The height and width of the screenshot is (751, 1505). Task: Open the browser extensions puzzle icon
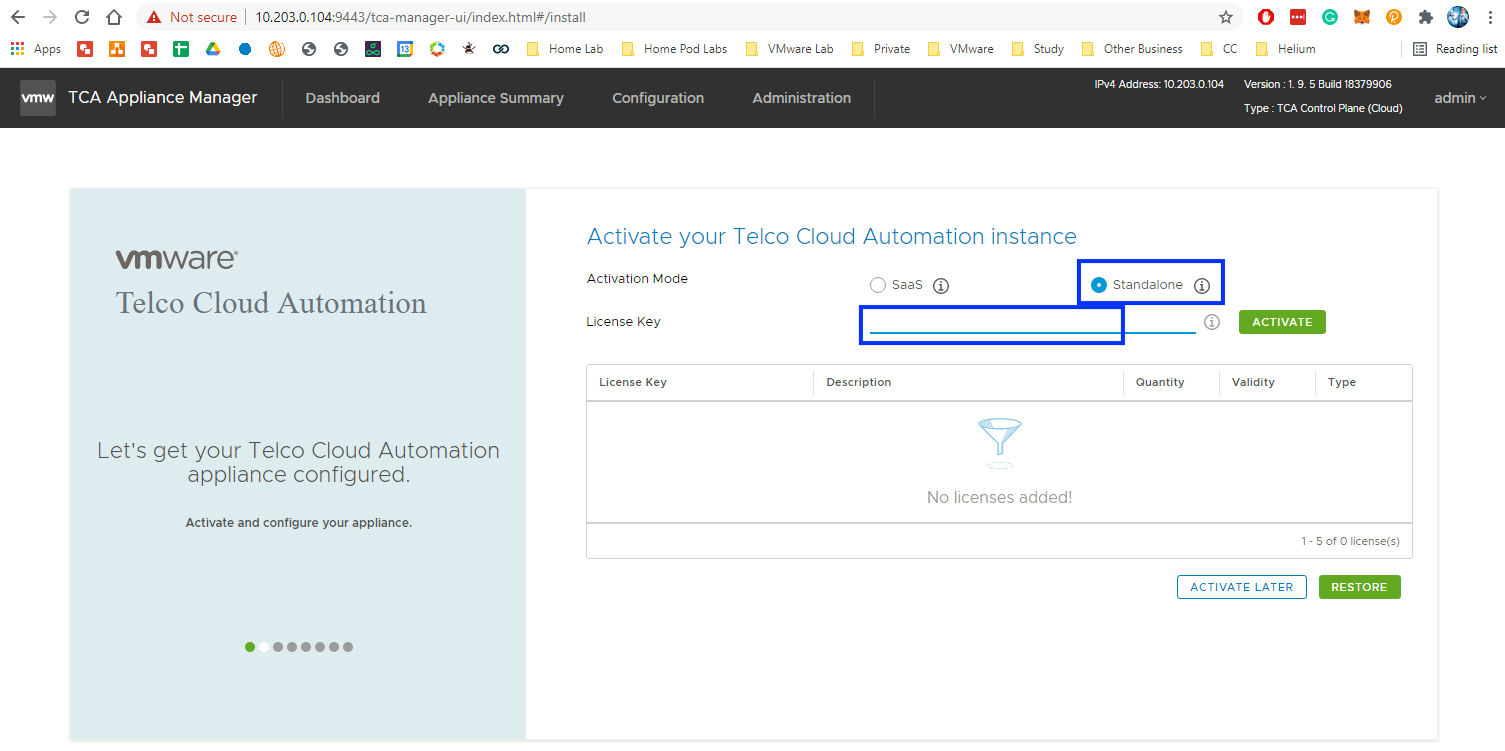click(x=1426, y=17)
